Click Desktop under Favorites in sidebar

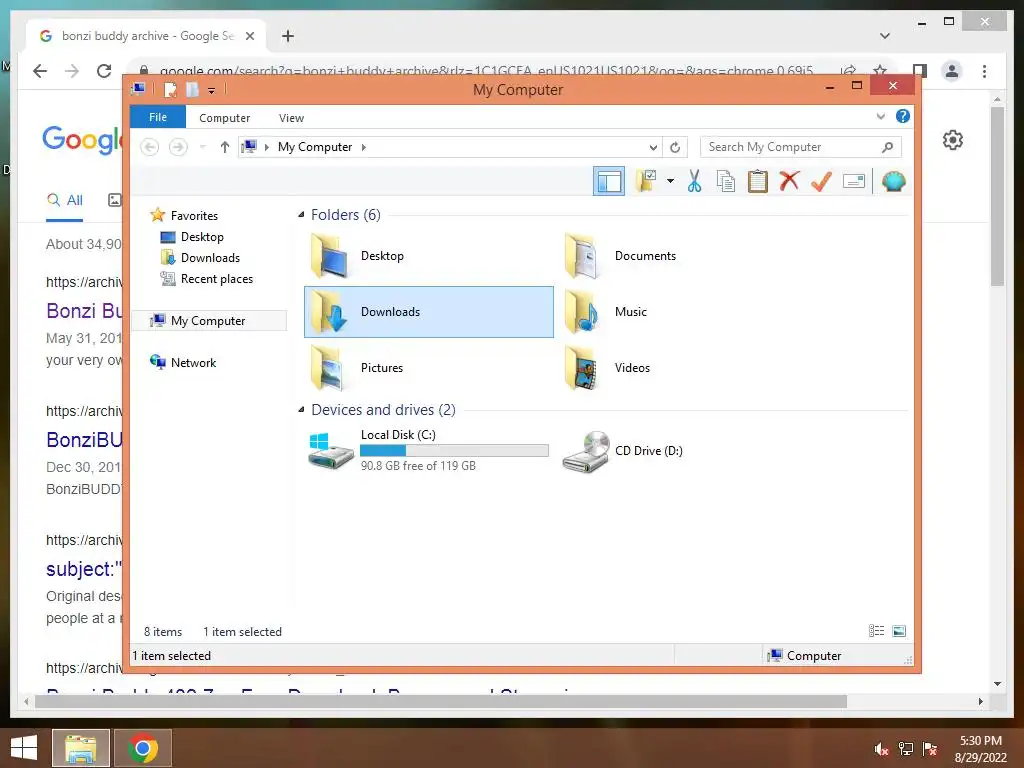(202, 236)
